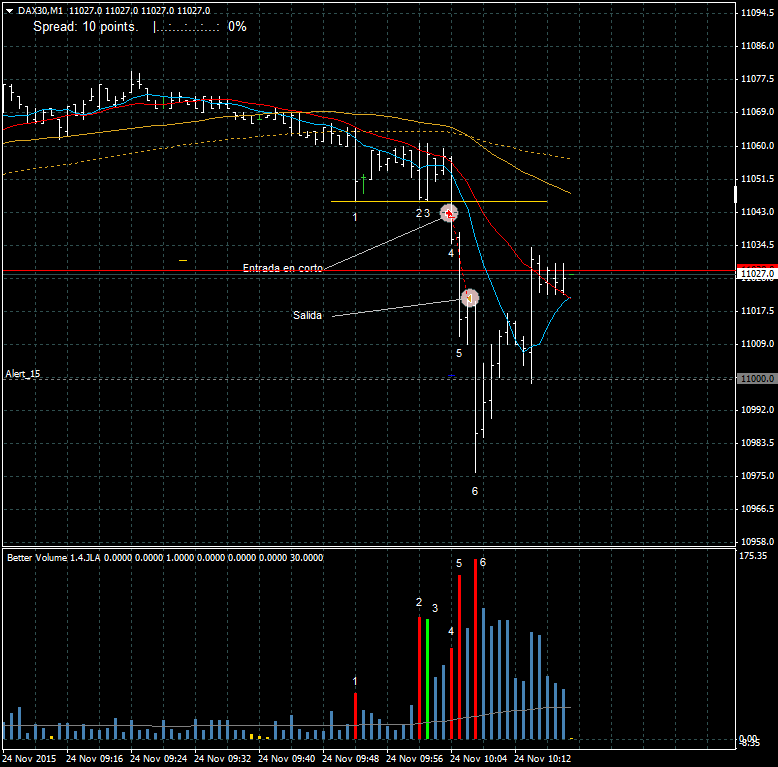Screen dimensions: 778x767
Task: Click the exit marker icon near Salida
Action: [x=469, y=297]
